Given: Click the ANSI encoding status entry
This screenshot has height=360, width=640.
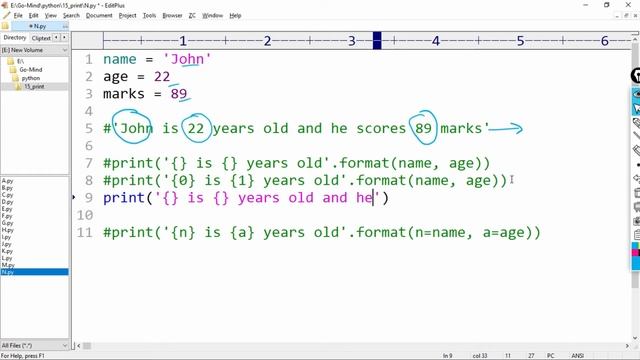Looking at the screenshot, I should click(577, 356).
